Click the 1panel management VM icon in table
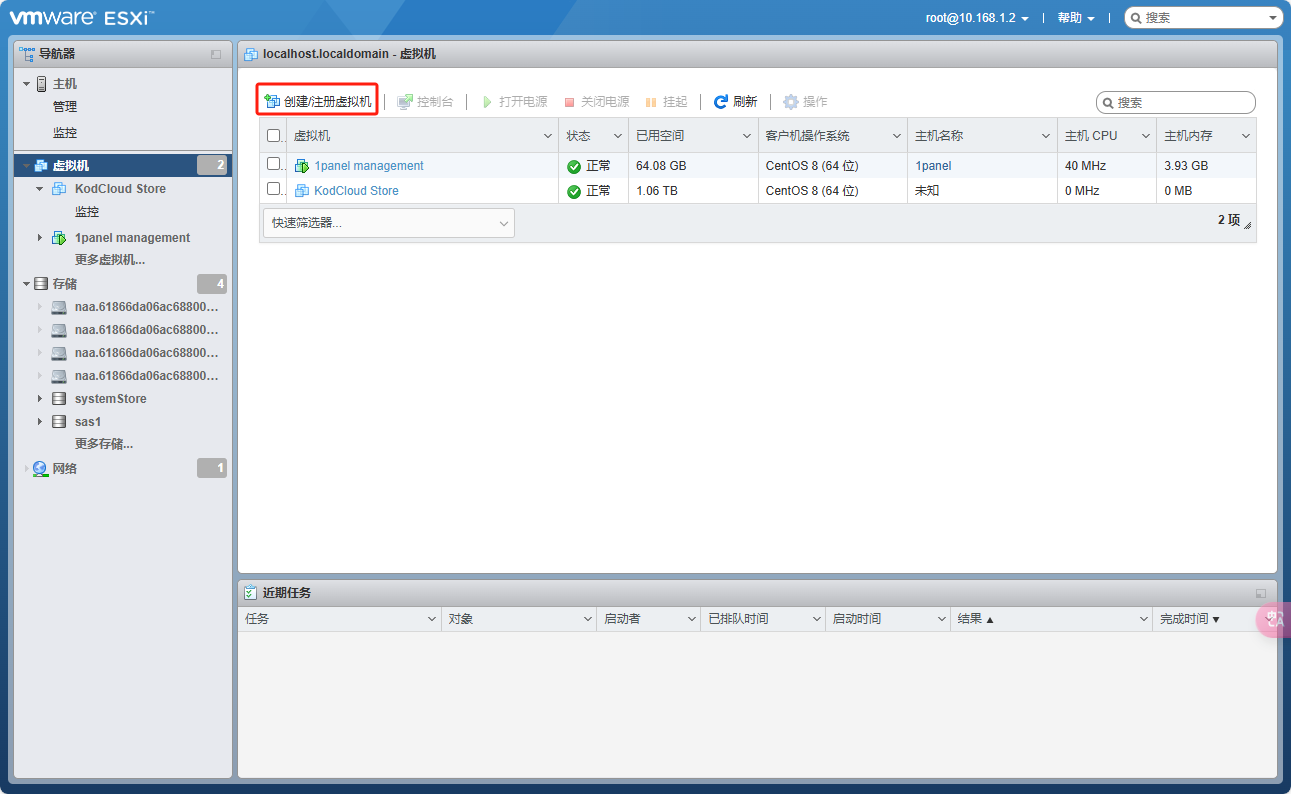 (x=302, y=166)
